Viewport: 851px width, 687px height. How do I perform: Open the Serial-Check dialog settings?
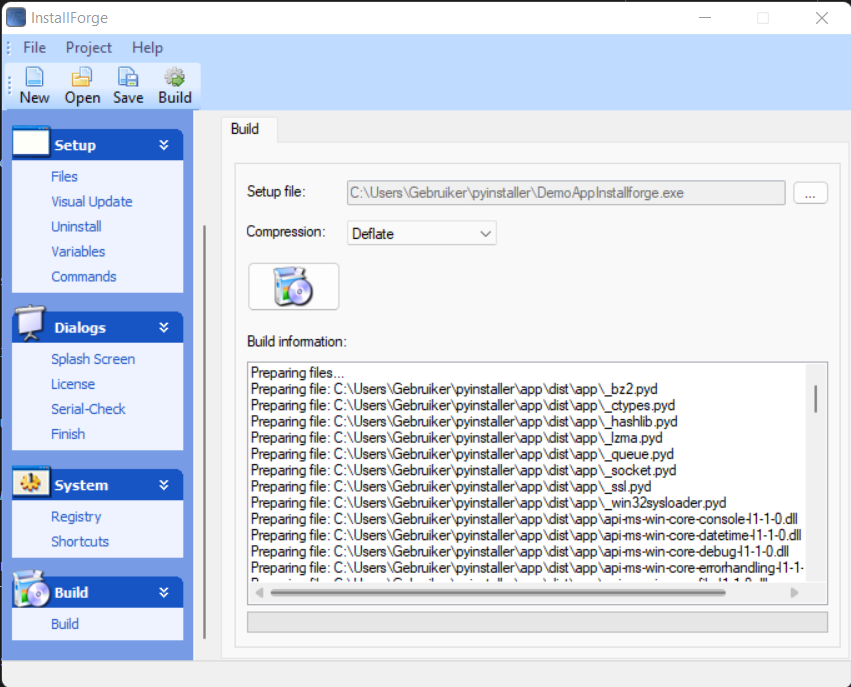click(x=88, y=409)
